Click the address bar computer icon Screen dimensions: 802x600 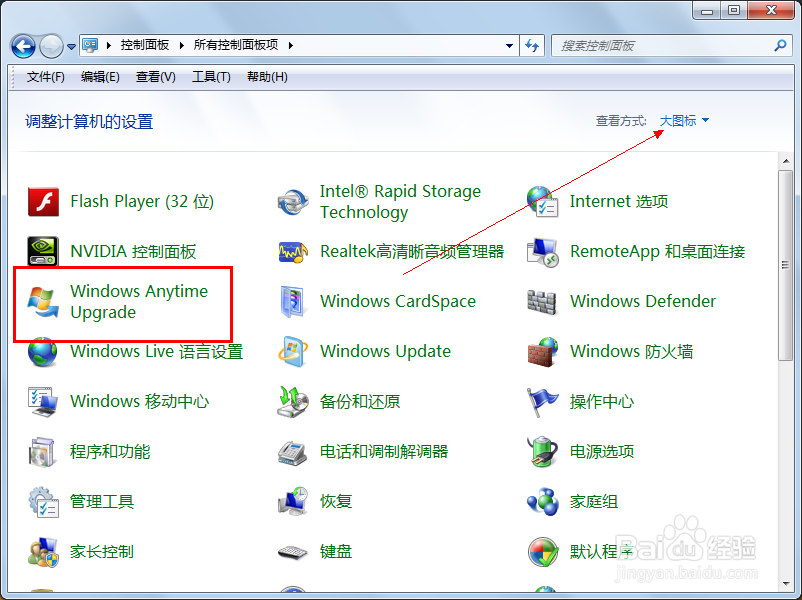pyautogui.click(x=91, y=46)
